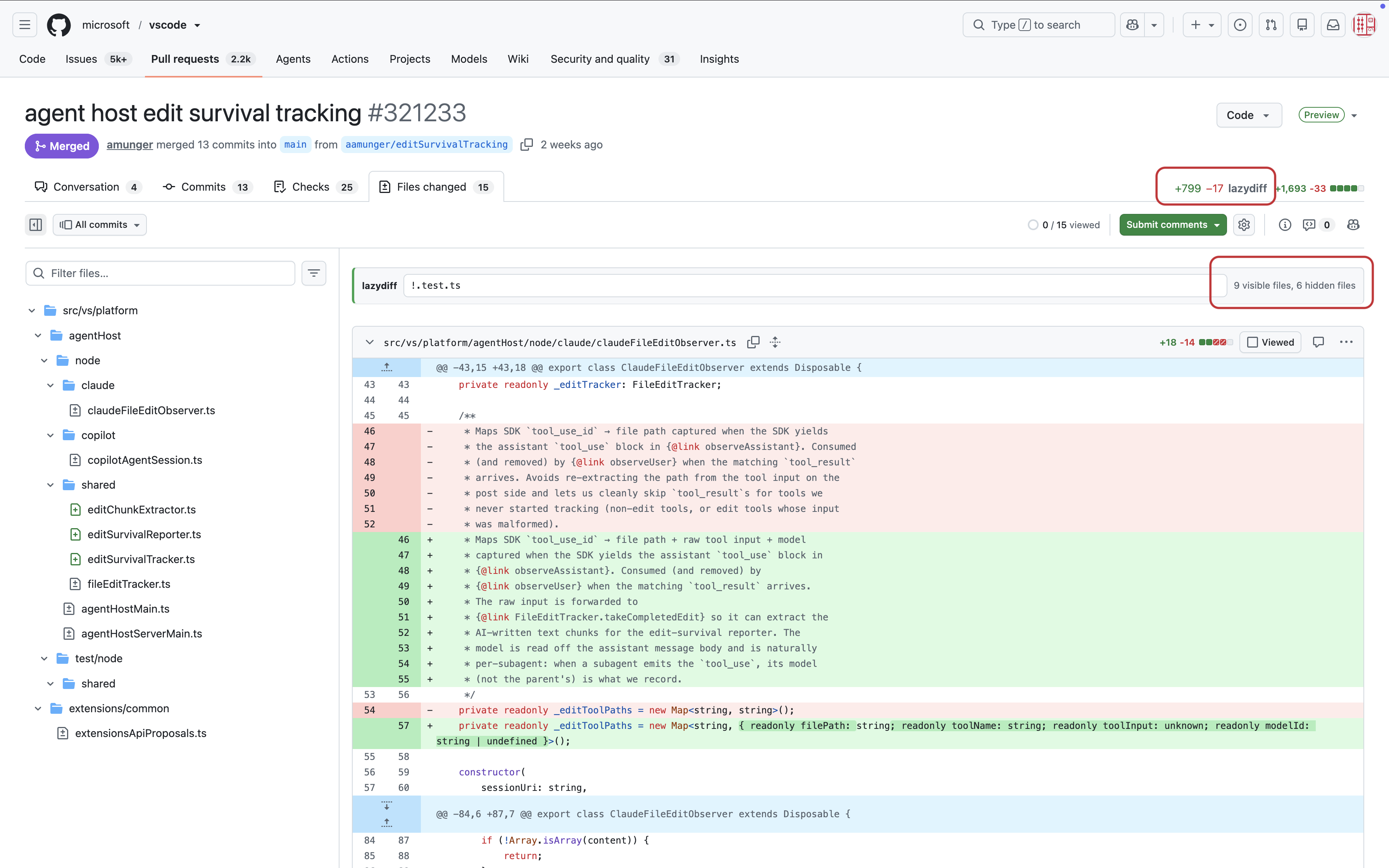Open the Issues icon in the header
This screenshot has width=1389, height=868.
coord(1240,25)
